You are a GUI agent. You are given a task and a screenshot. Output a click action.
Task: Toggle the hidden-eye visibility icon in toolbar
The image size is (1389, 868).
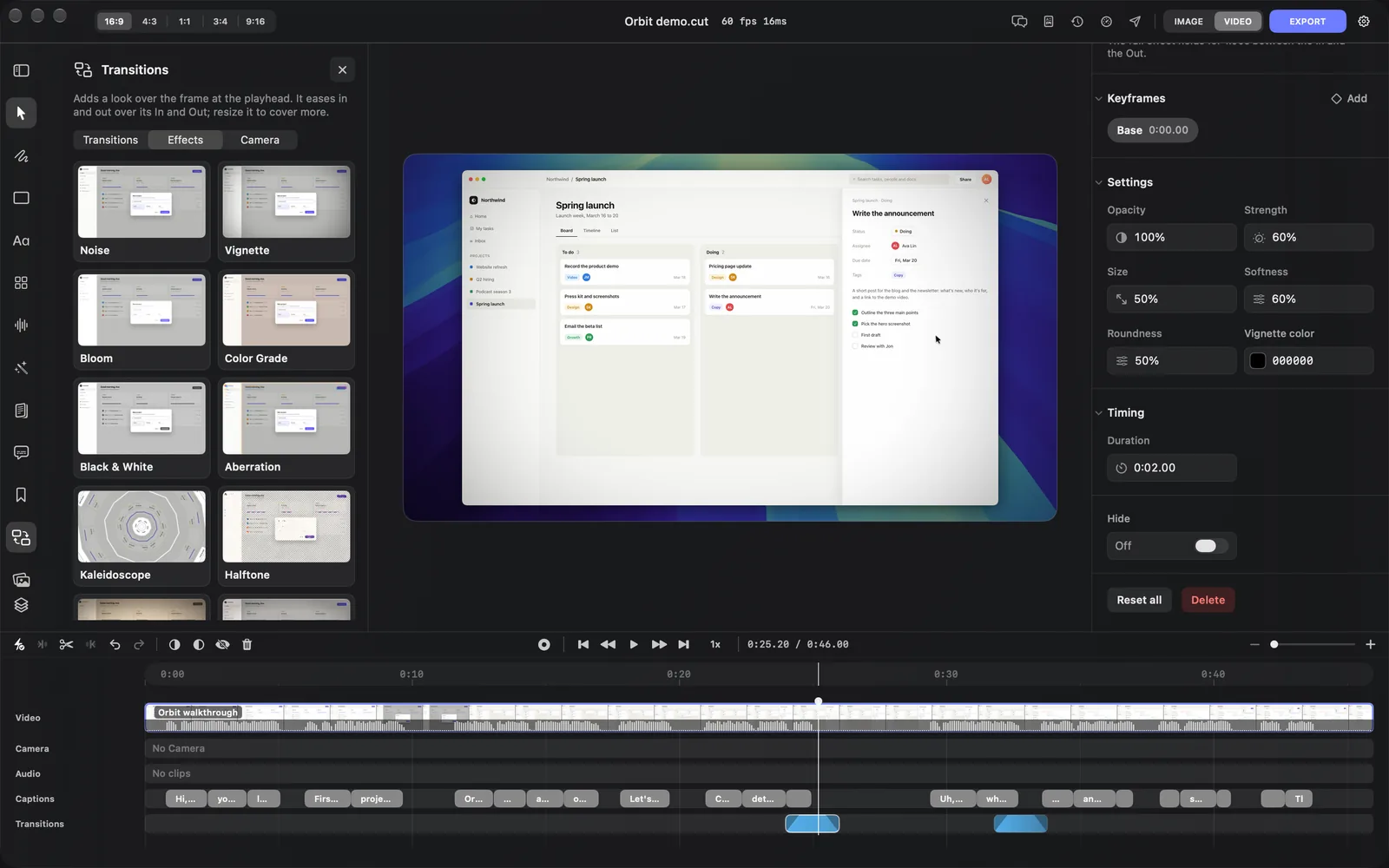(x=222, y=644)
